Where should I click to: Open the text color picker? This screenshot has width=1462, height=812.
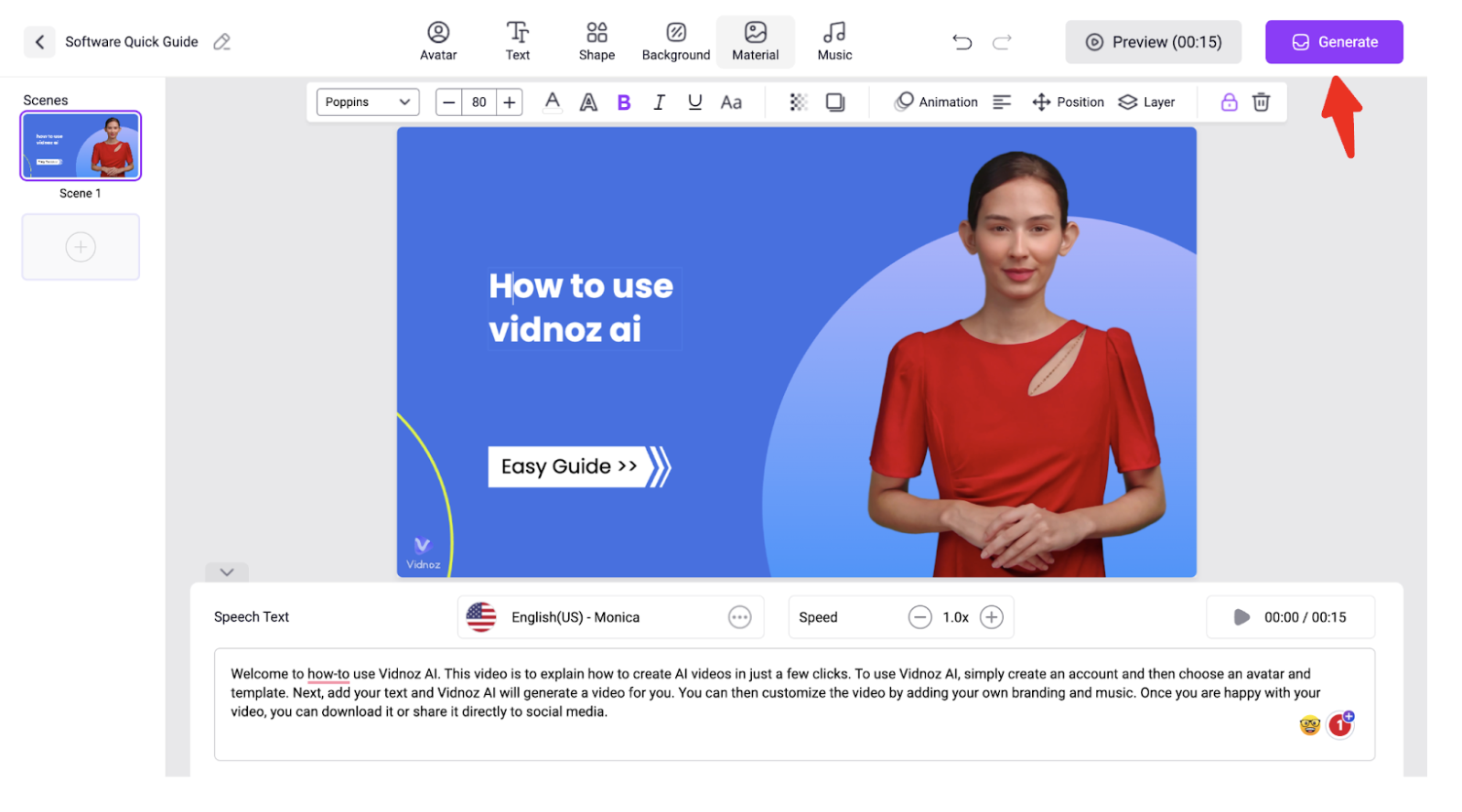point(553,102)
